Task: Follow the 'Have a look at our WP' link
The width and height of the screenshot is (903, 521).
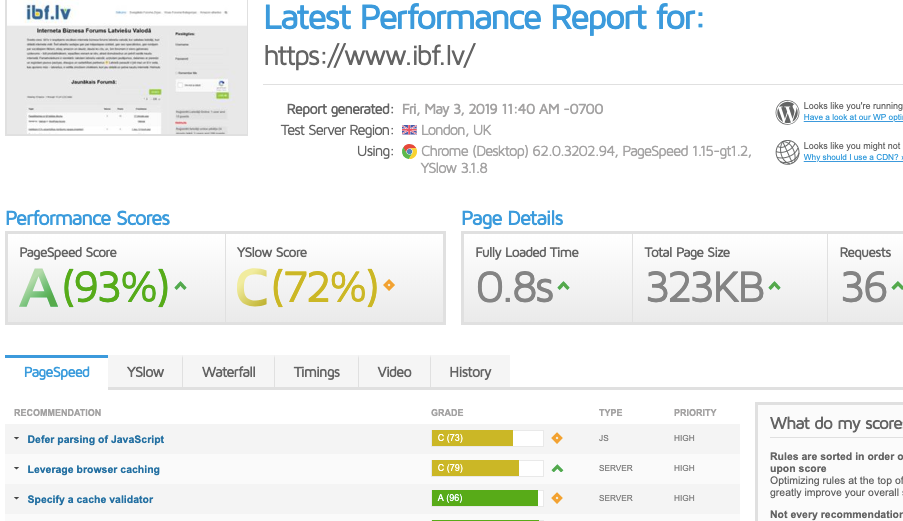Action: pyautogui.click(x=852, y=118)
